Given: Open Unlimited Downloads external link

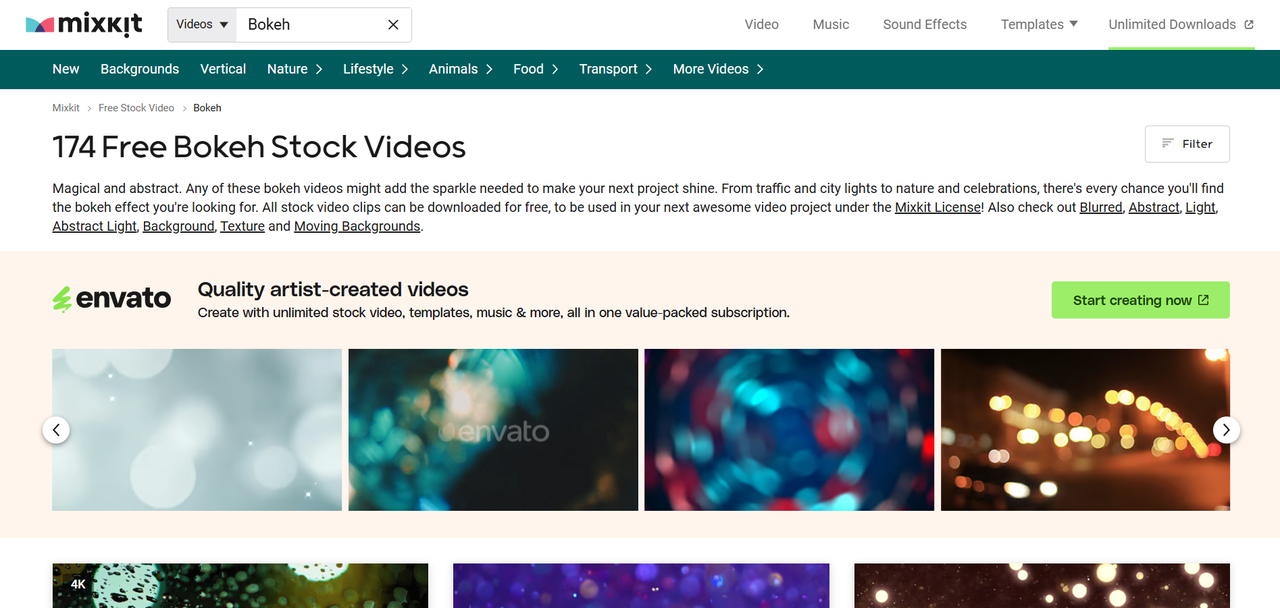Looking at the screenshot, I should pos(1181,24).
